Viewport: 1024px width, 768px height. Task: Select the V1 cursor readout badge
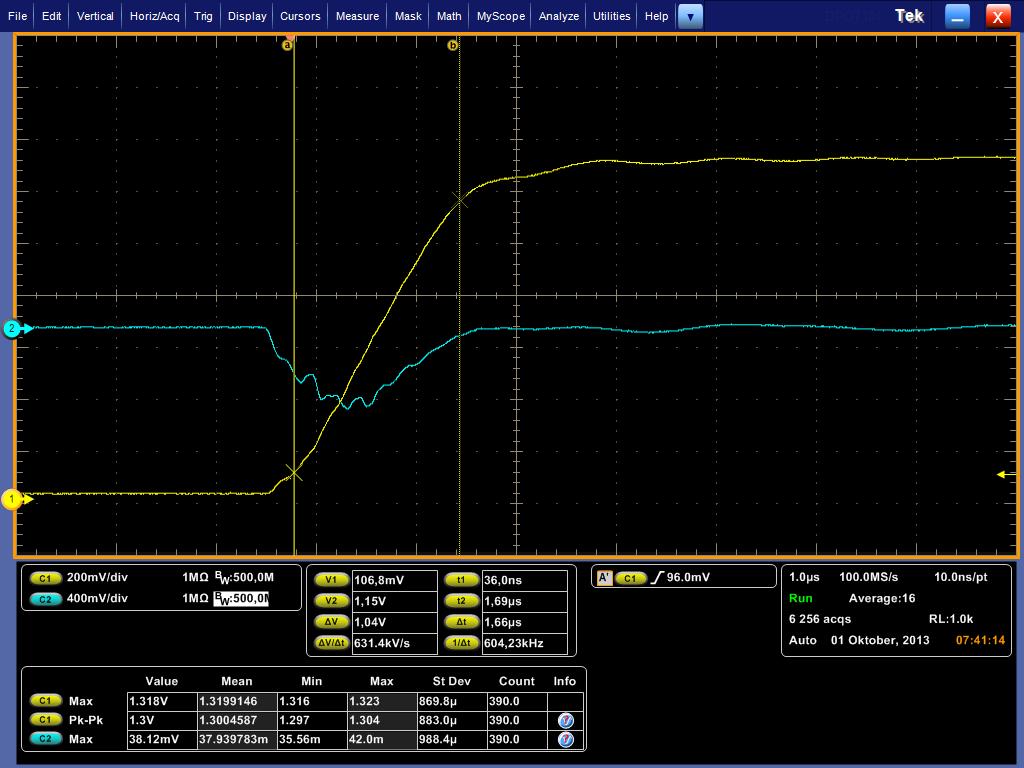coord(331,580)
